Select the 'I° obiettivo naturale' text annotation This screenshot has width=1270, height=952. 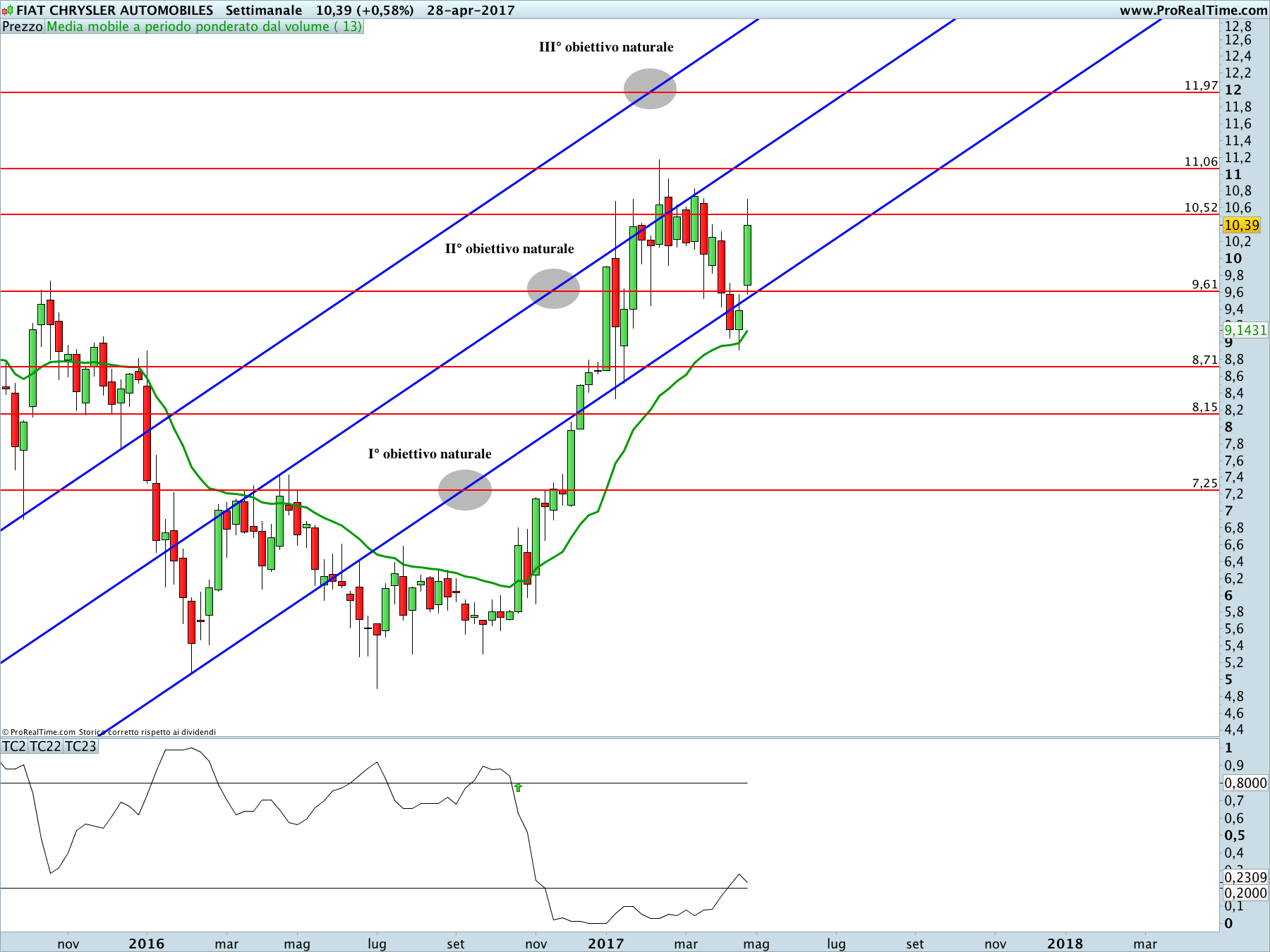point(430,454)
